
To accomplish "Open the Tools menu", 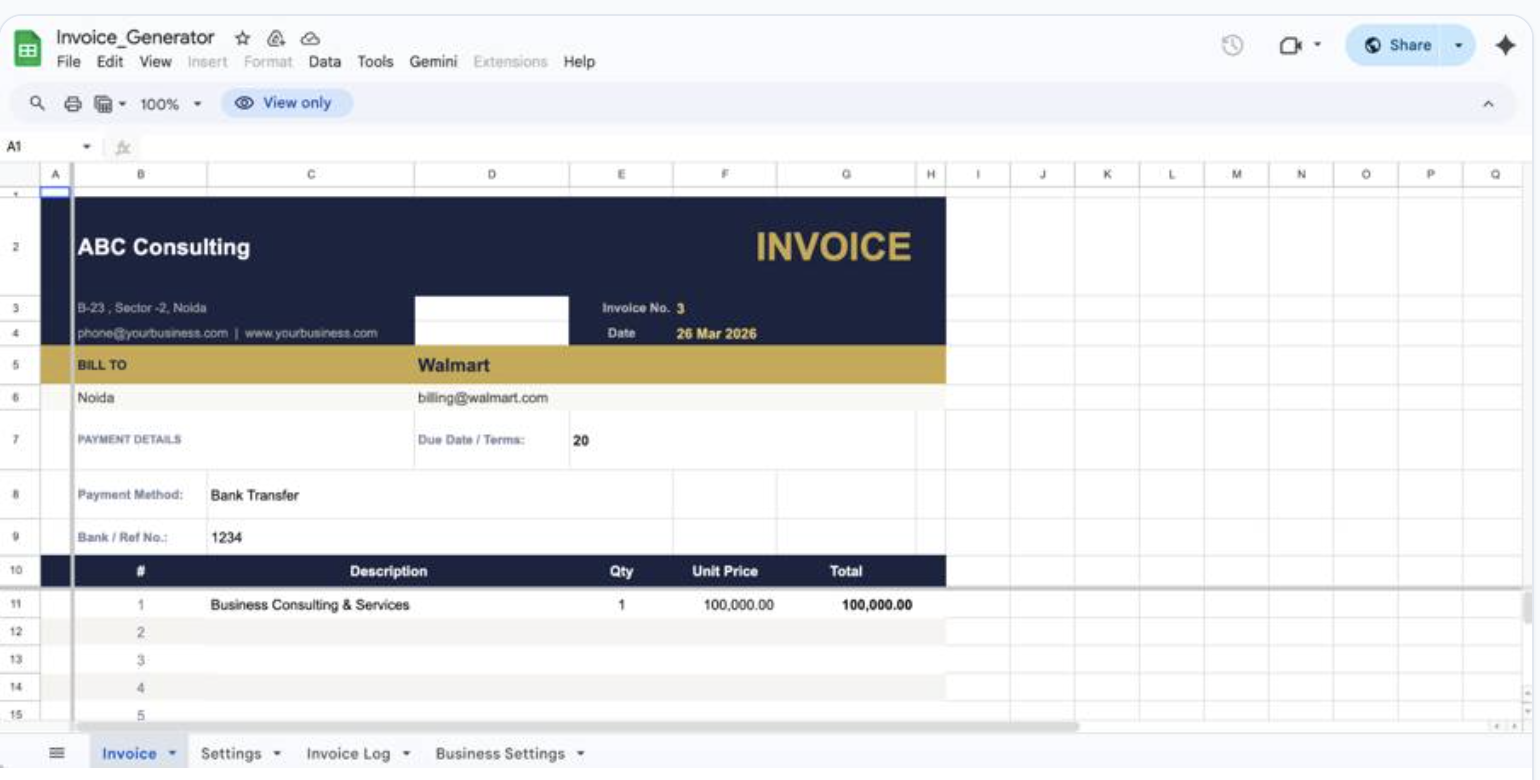I will pos(375,62).
